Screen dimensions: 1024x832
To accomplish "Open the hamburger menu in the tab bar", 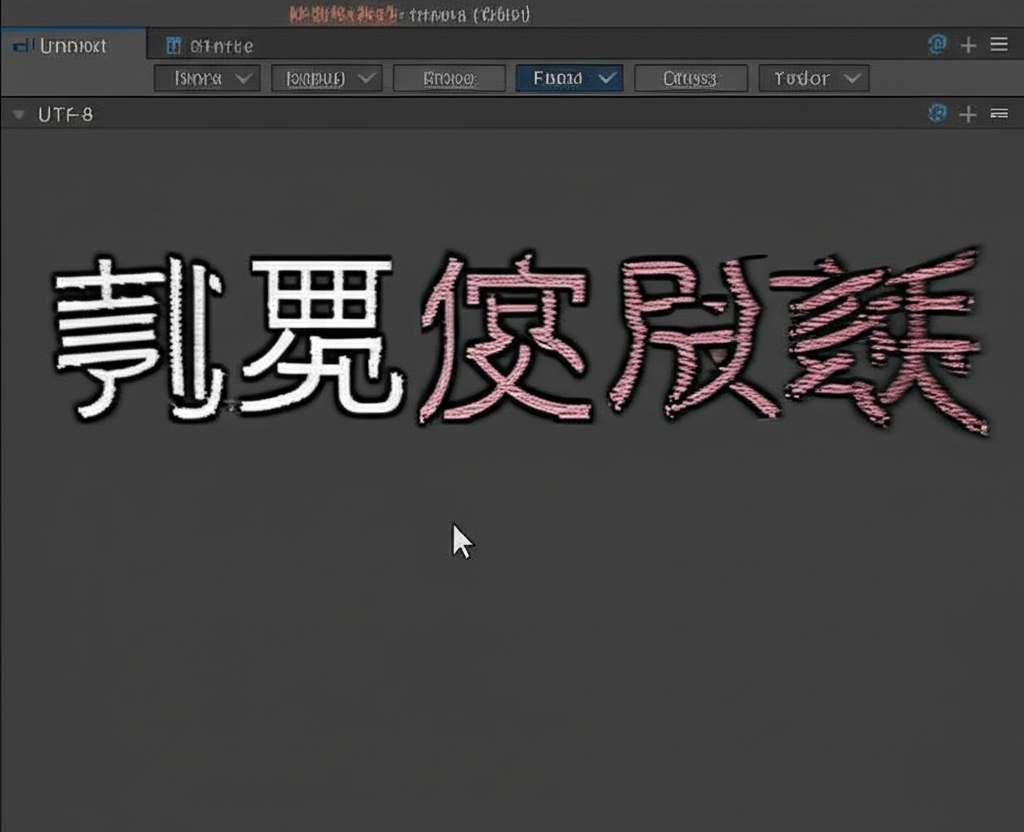I will tap(998, 44).
